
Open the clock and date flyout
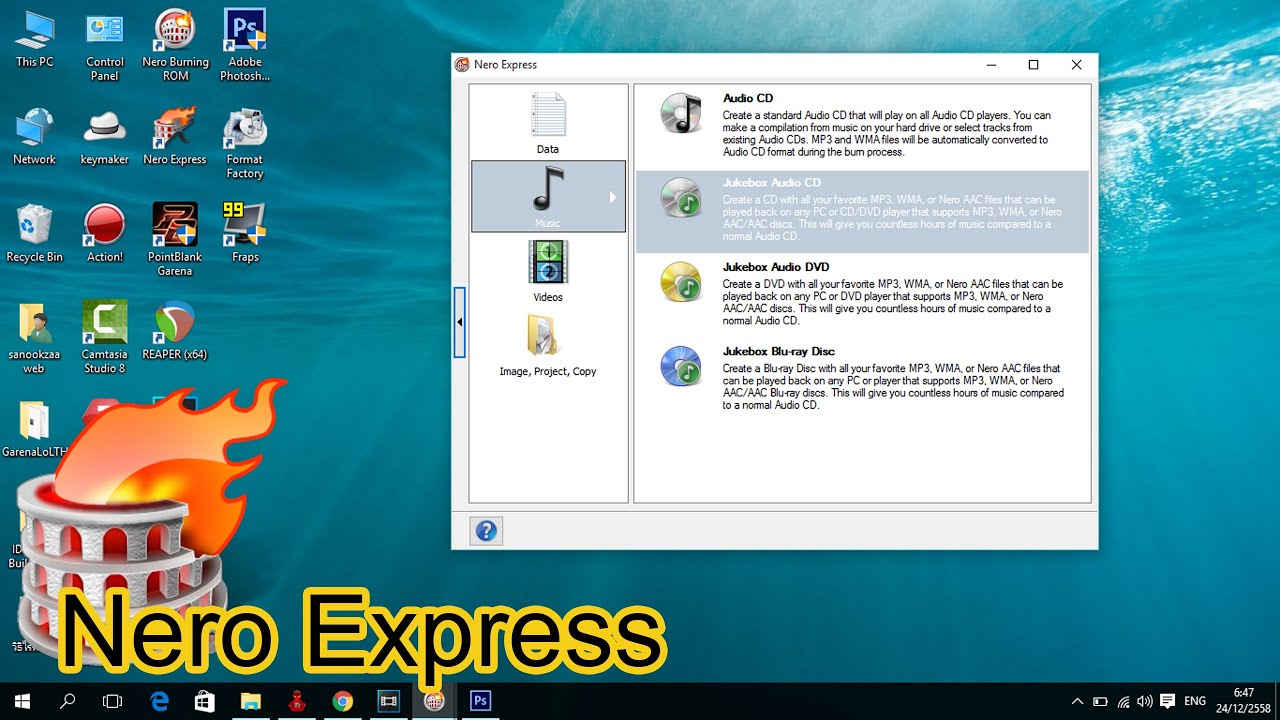pos(1243,701)
